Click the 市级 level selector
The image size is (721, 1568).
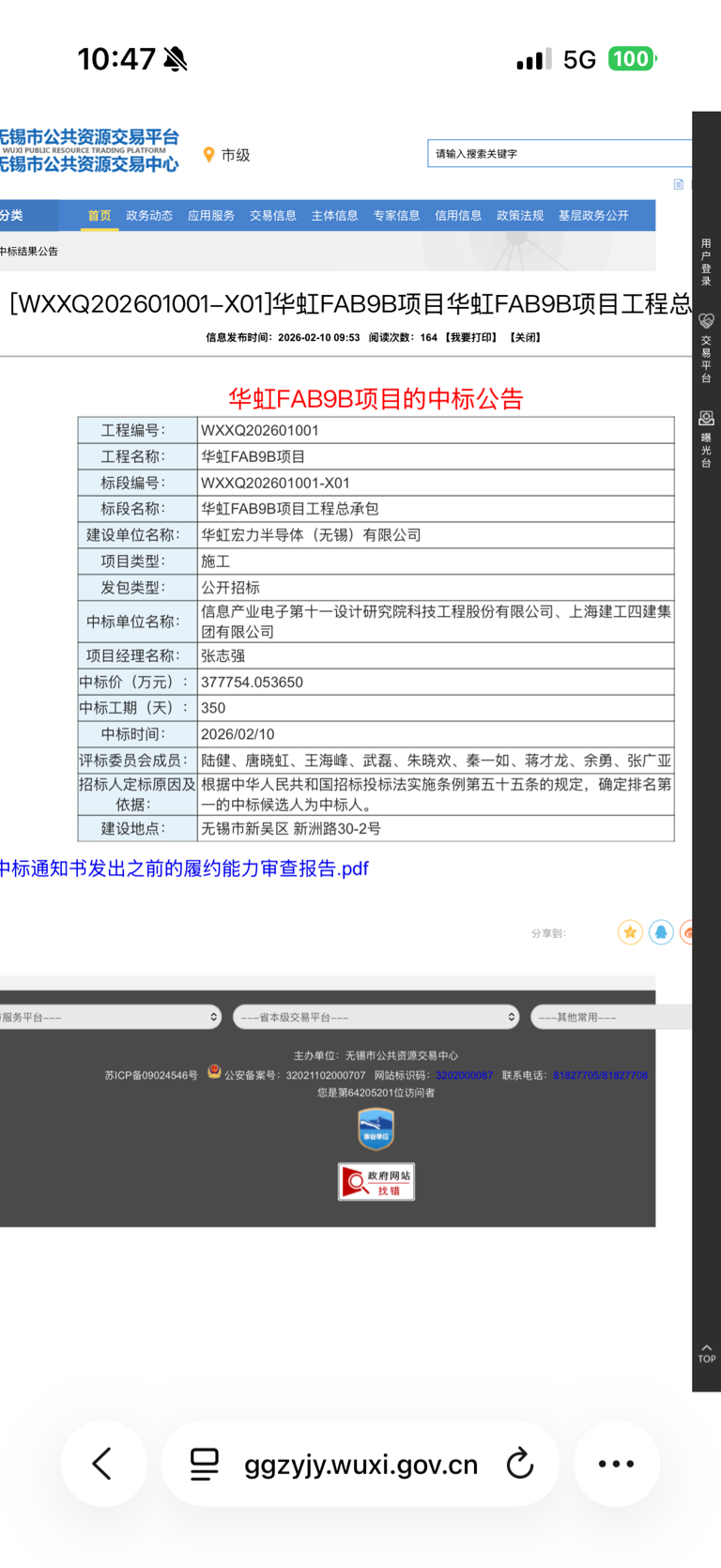coord(236,155)
